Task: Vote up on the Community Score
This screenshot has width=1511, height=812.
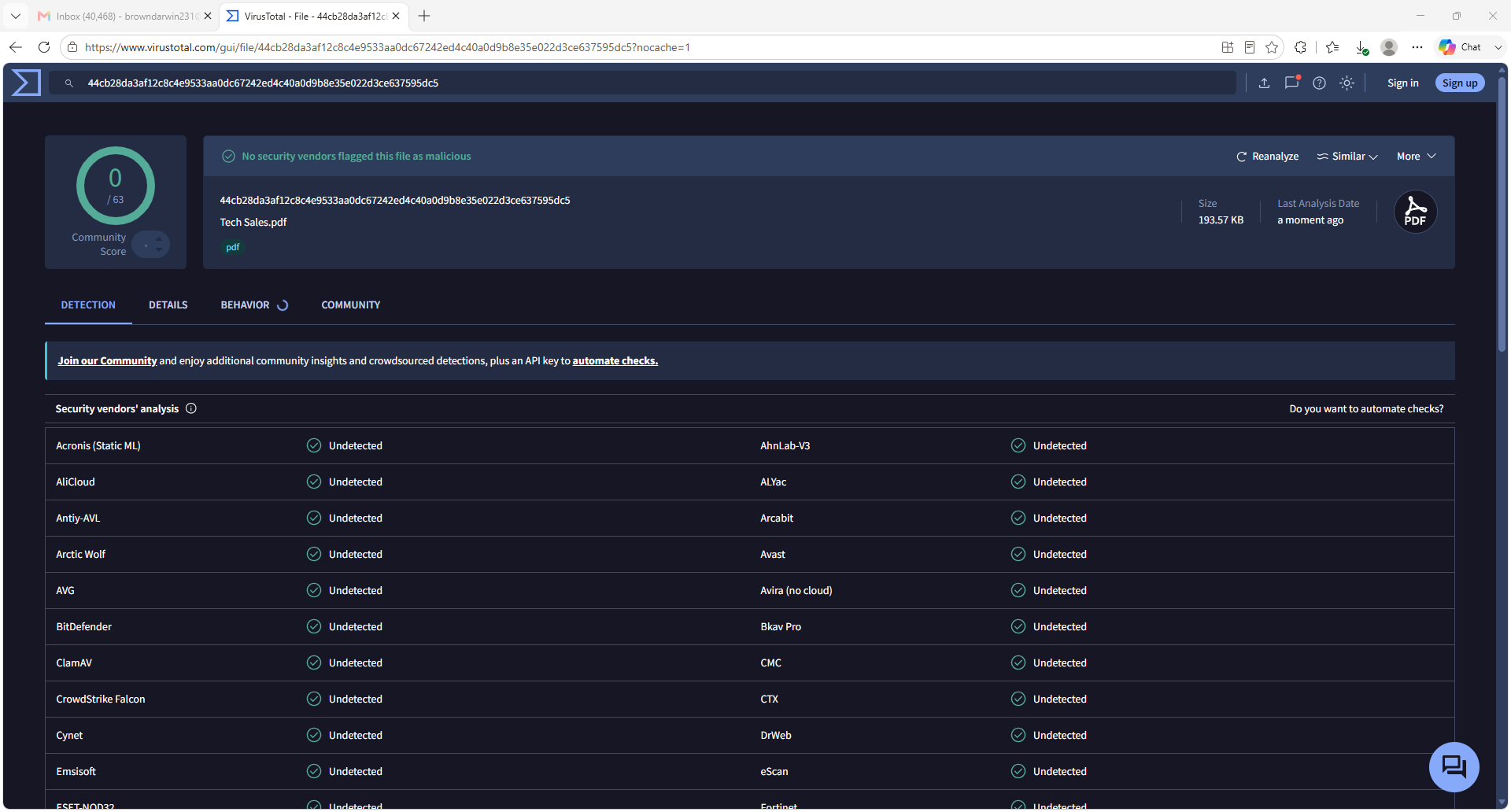Action: [x=159, y=238]
